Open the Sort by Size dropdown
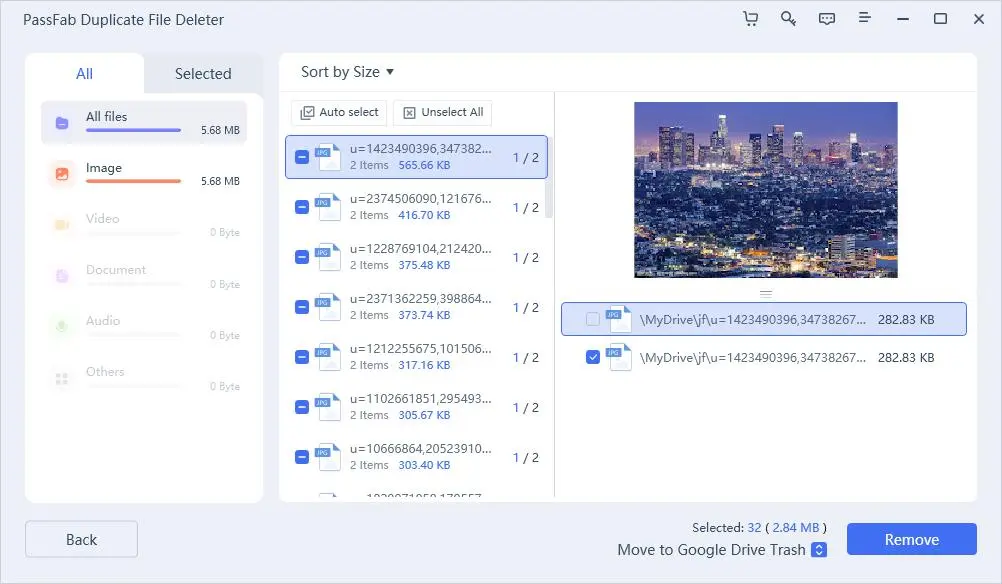 [347, 72]
